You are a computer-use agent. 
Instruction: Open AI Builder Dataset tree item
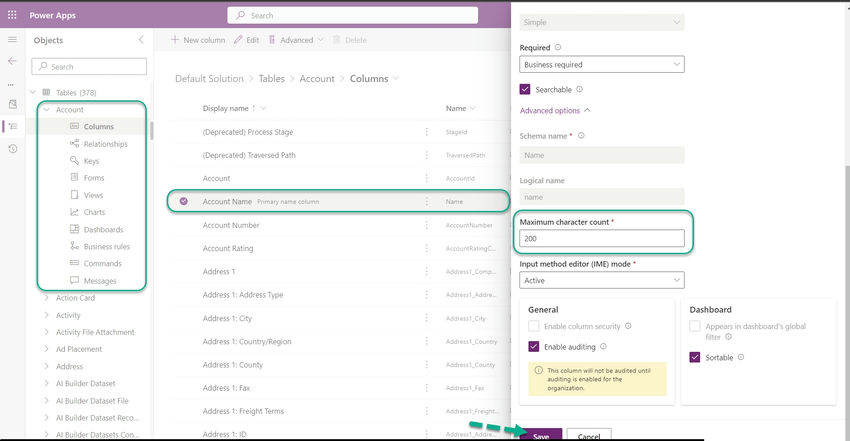coord(86,383)
